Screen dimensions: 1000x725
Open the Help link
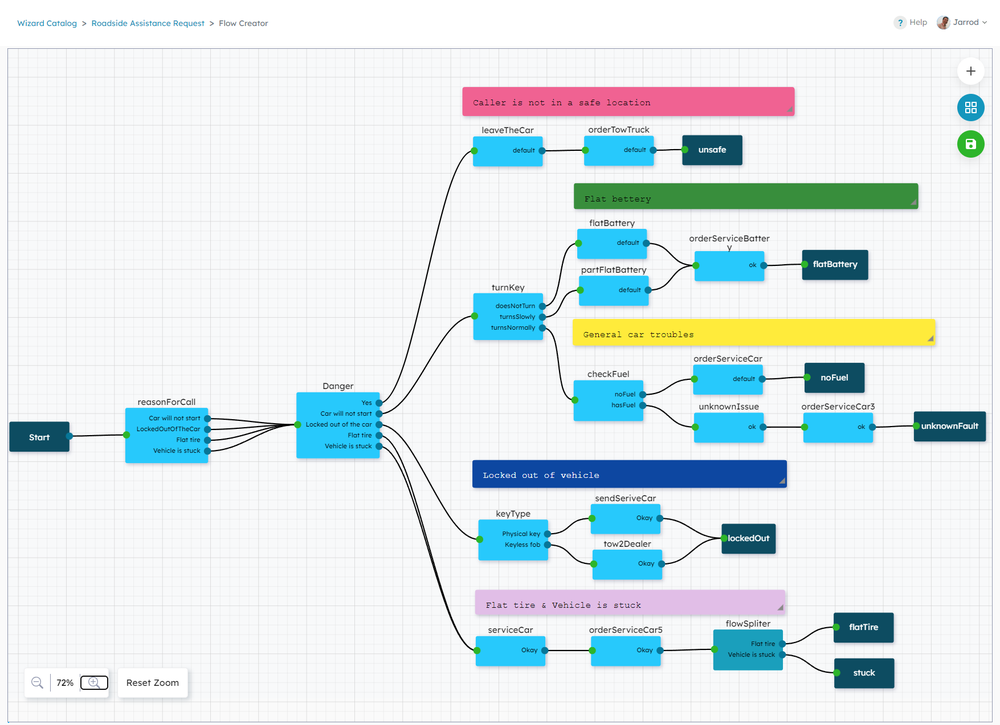click(918, 22)
